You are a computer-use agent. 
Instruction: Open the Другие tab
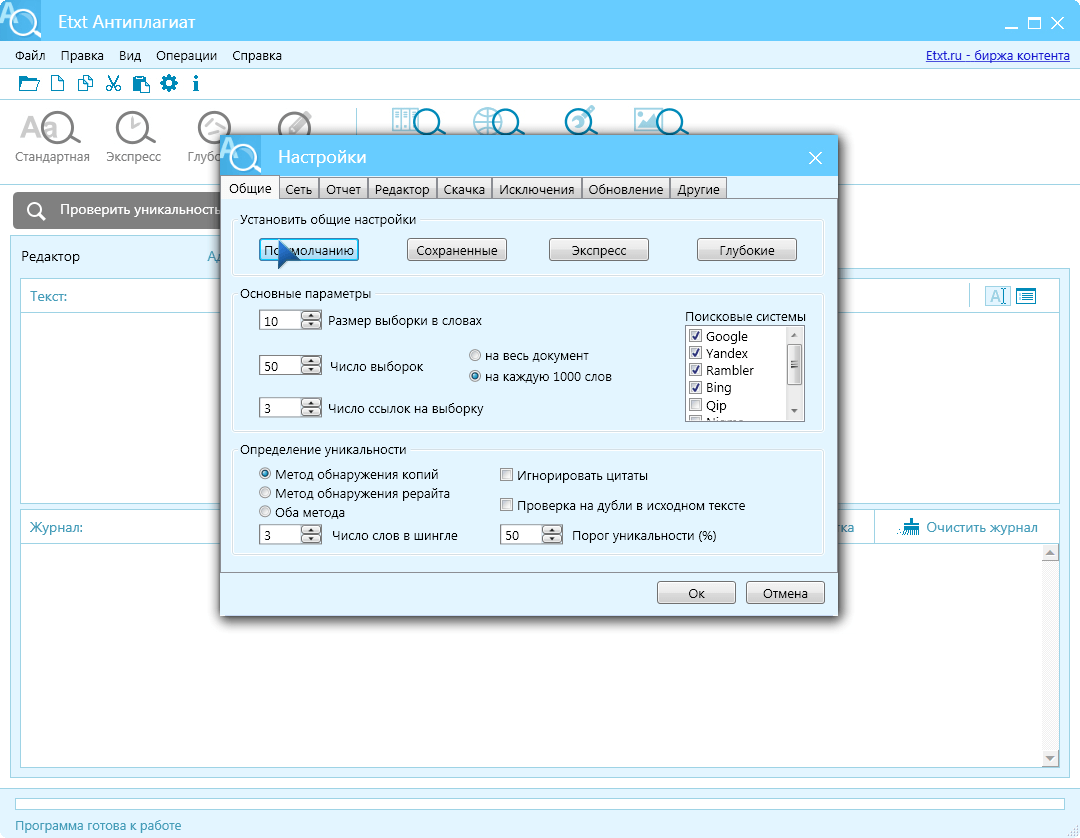[698, 189]
